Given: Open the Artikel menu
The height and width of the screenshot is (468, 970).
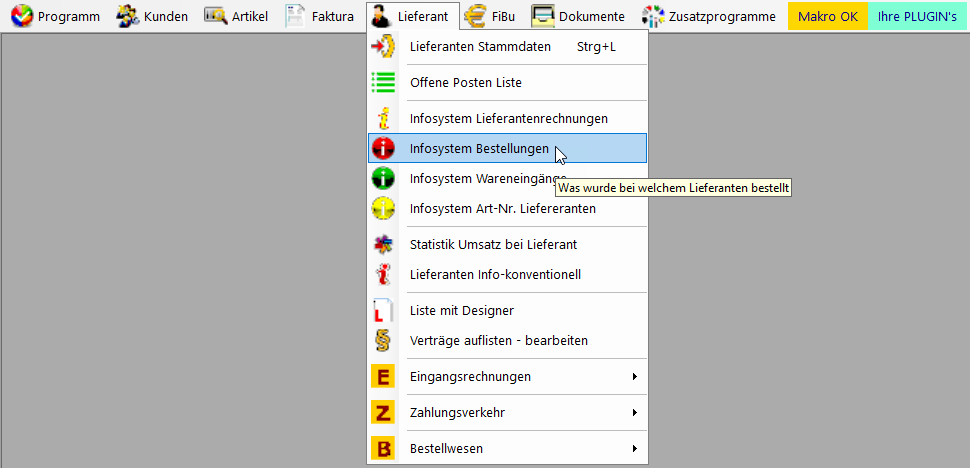Looking at the screenshot, I should point(250,17).
